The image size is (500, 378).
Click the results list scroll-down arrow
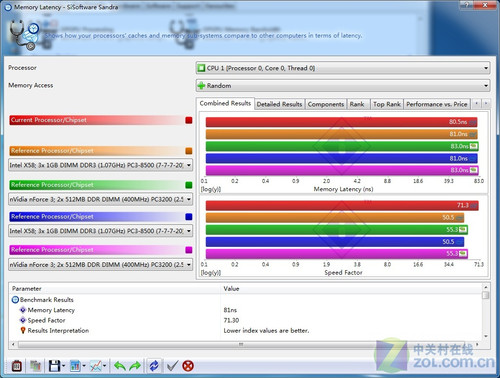coord(486,336)
